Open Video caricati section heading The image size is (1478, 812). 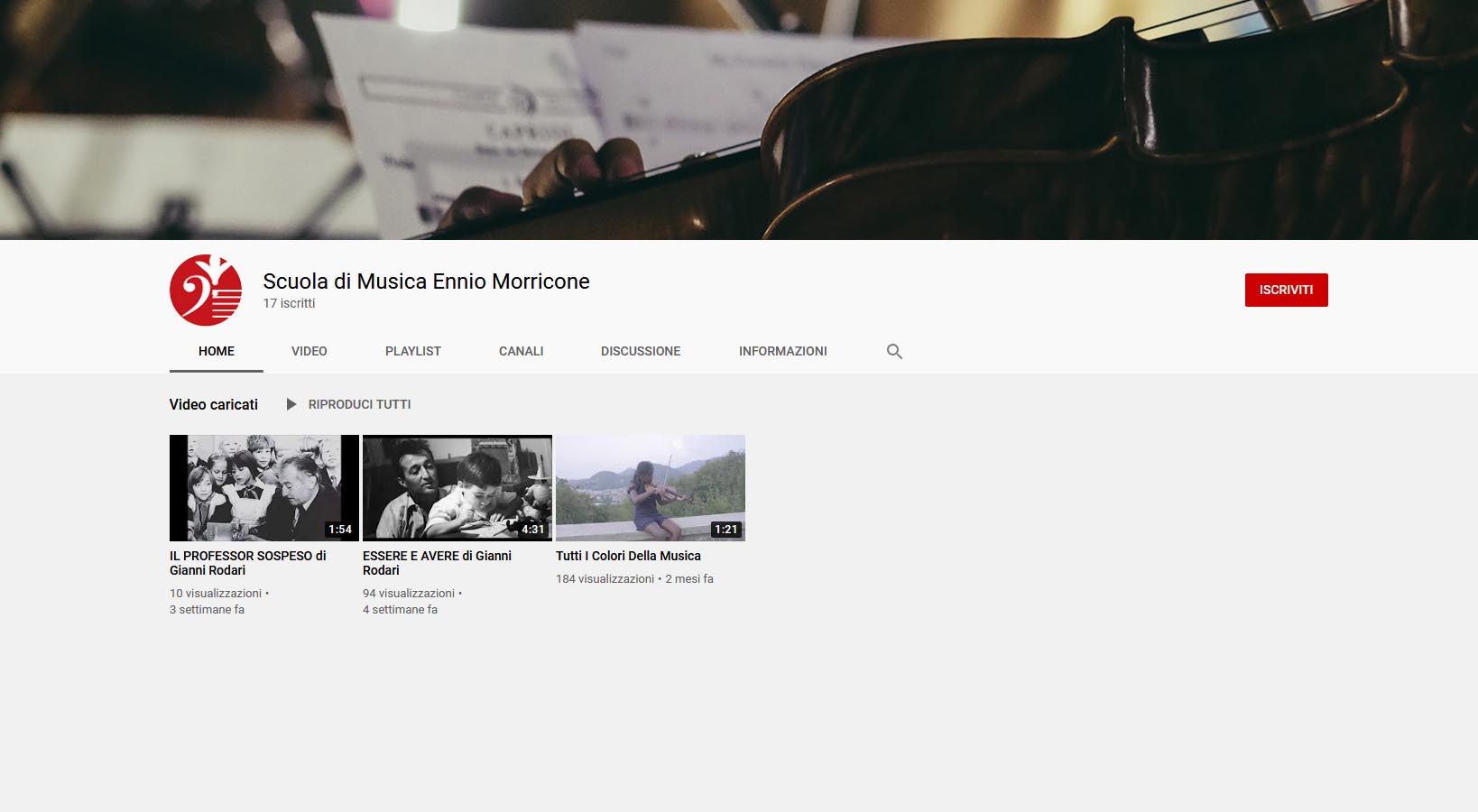point(214,404)
